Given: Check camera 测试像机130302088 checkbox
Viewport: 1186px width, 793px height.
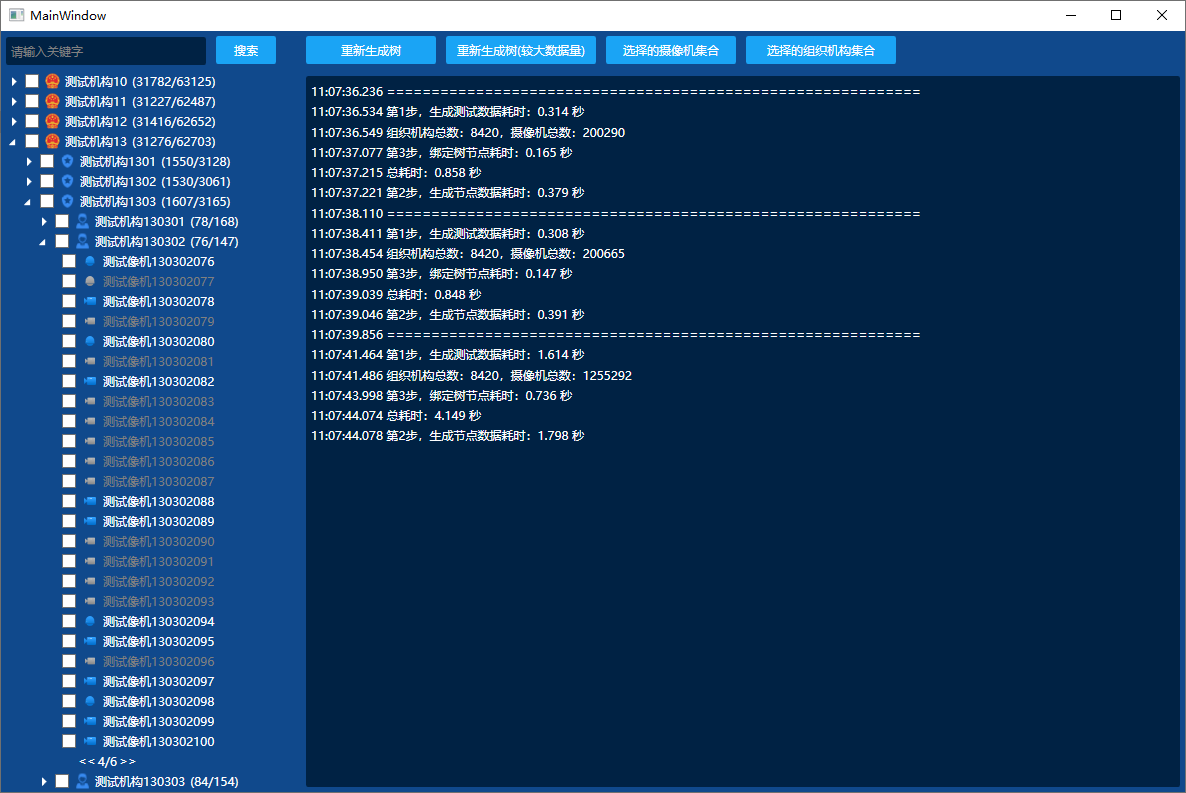Looking at the screenshot, I should click(69, 501).
